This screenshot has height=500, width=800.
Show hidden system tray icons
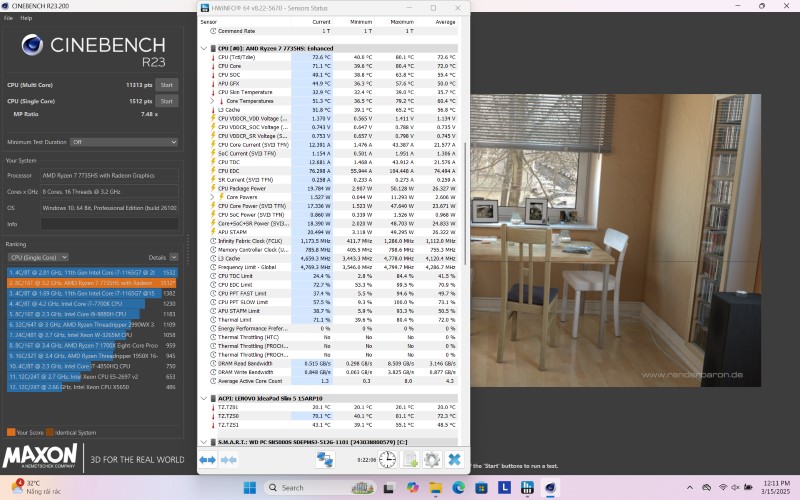[690, 488]
